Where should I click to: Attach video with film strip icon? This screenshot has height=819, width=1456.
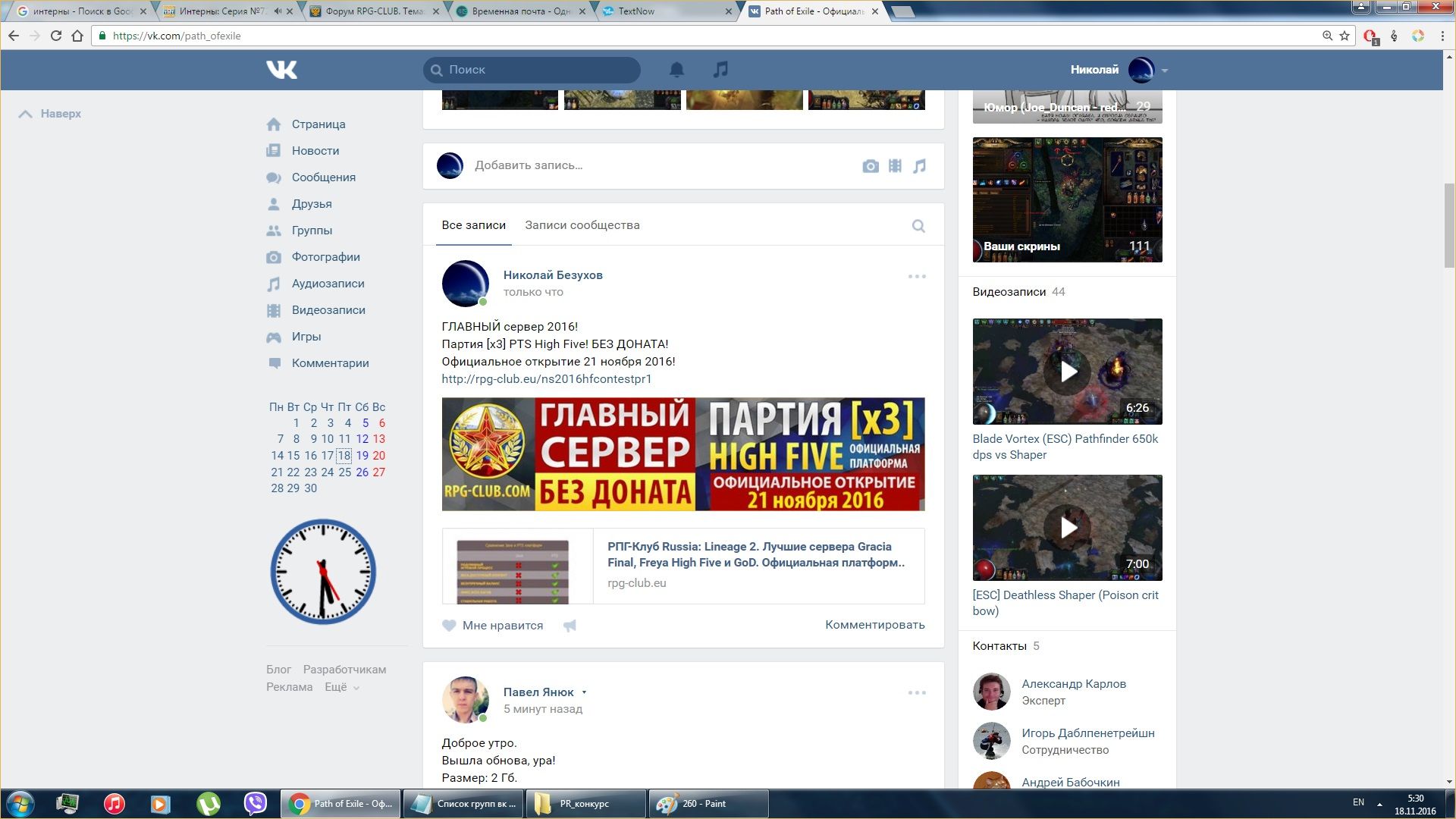tap(895, 166)
